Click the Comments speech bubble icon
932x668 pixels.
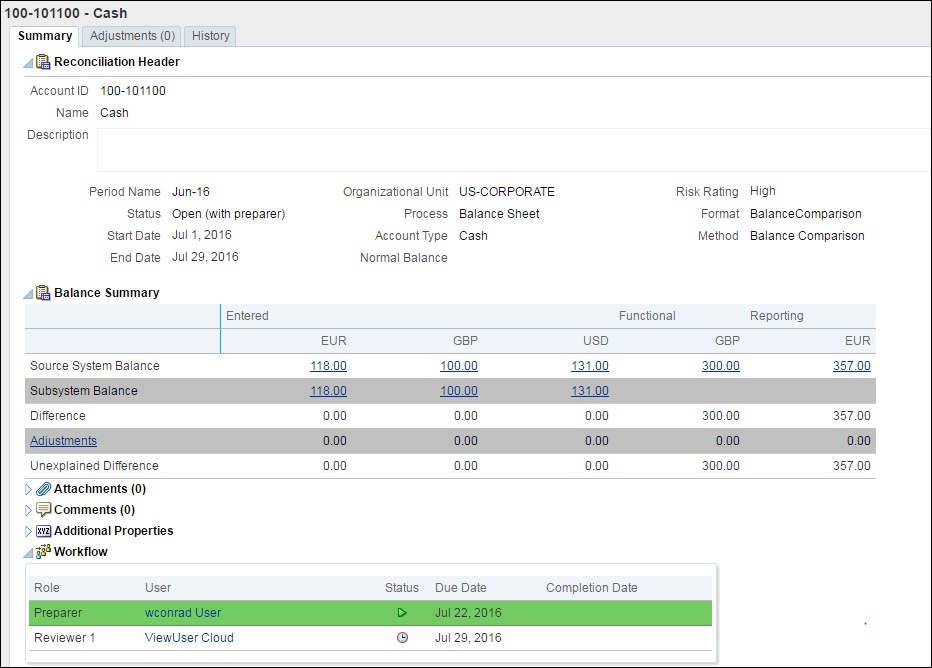(42, 509)
